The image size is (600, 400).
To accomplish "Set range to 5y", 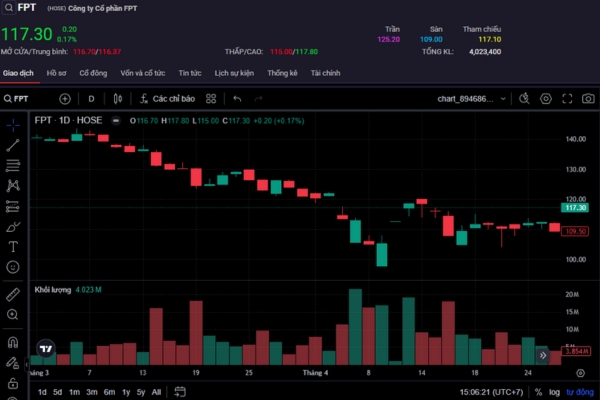I will pos(141,392).
